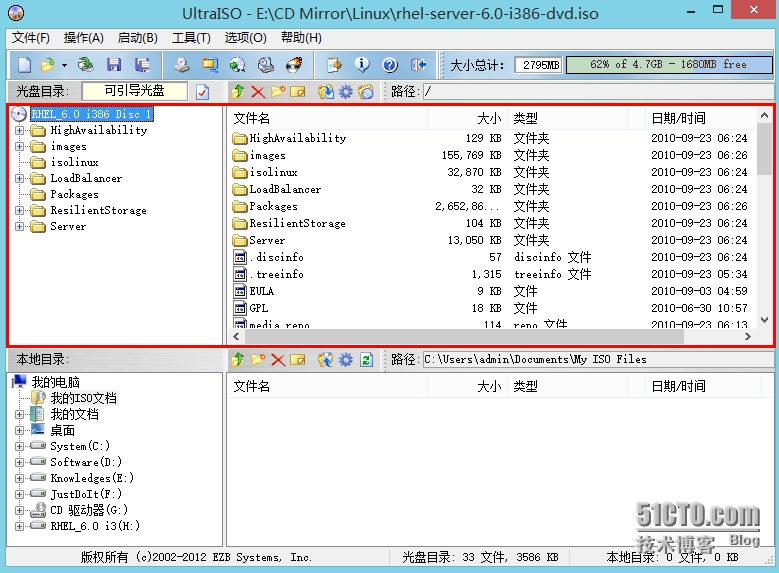Expand the LoadBalancer tree node
This screenshot has height=573, width=779.
click(19, 178)
